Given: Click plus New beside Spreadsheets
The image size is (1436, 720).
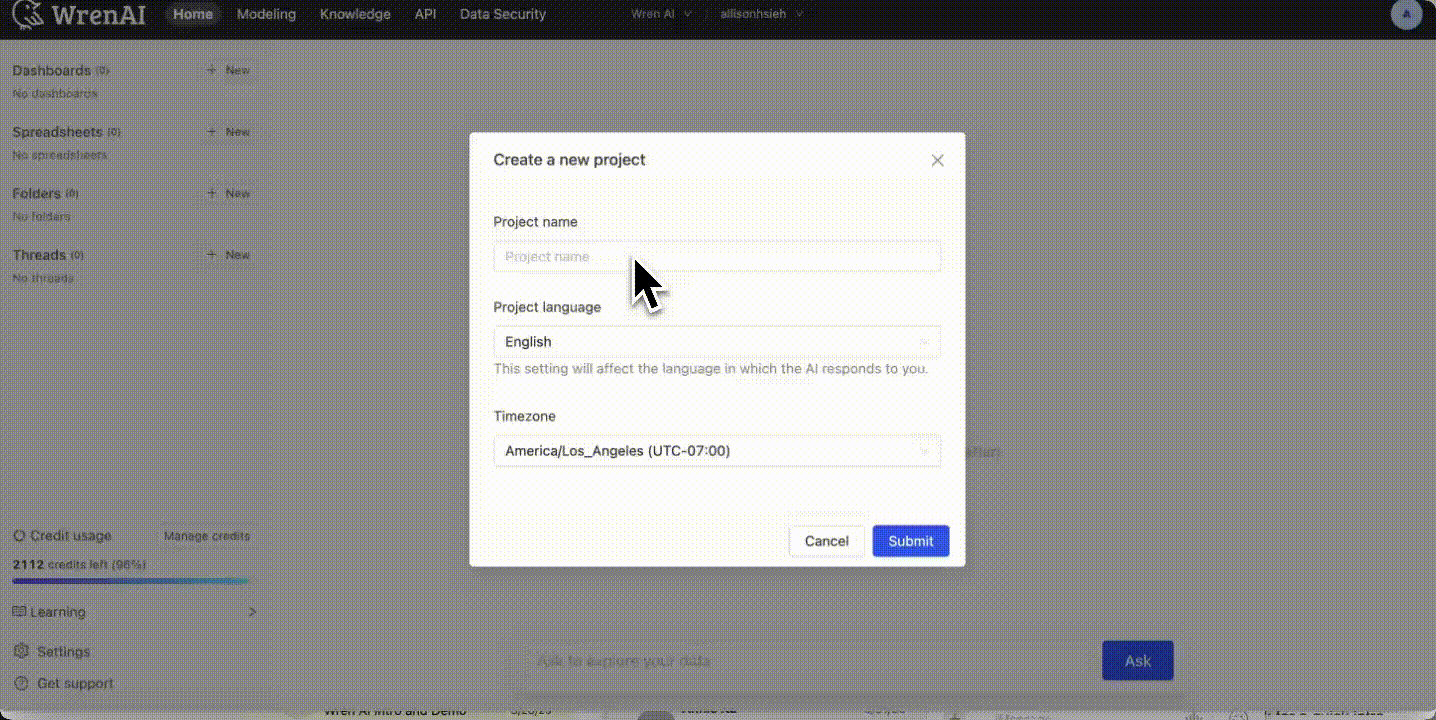Looking at the screenshot, I should pos(228,132).
